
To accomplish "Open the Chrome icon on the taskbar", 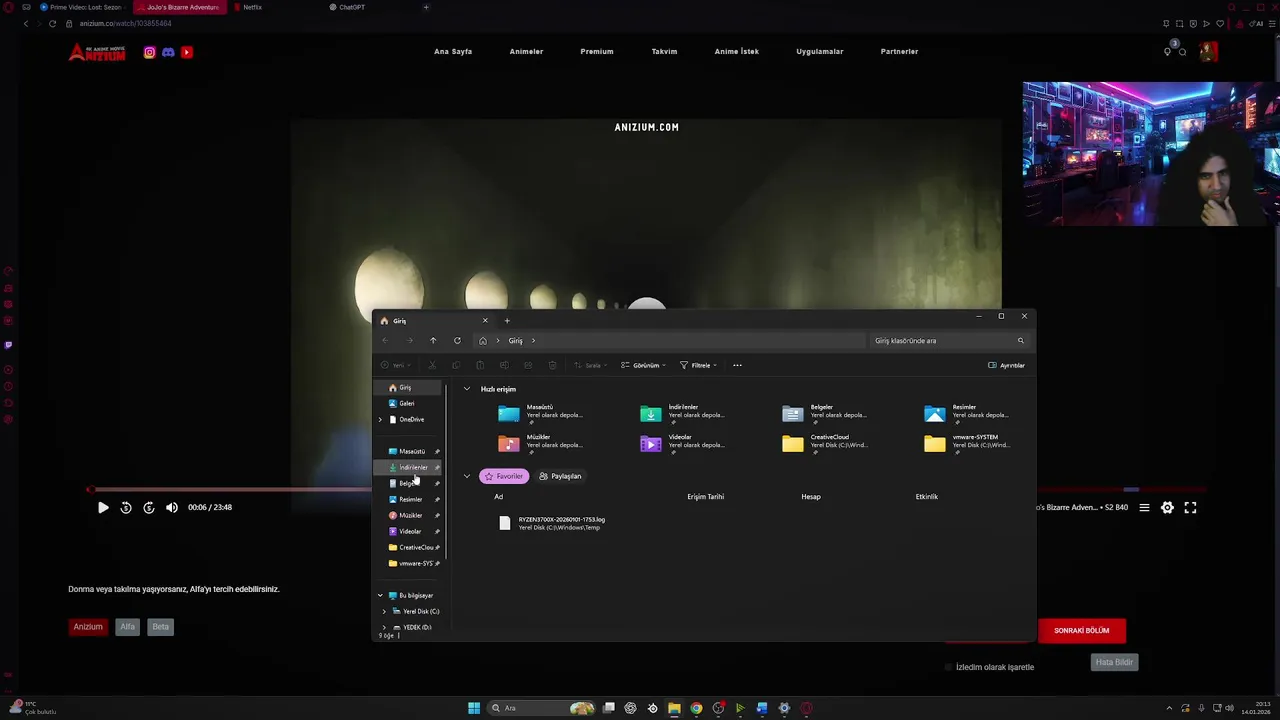I will click(696, 708).
